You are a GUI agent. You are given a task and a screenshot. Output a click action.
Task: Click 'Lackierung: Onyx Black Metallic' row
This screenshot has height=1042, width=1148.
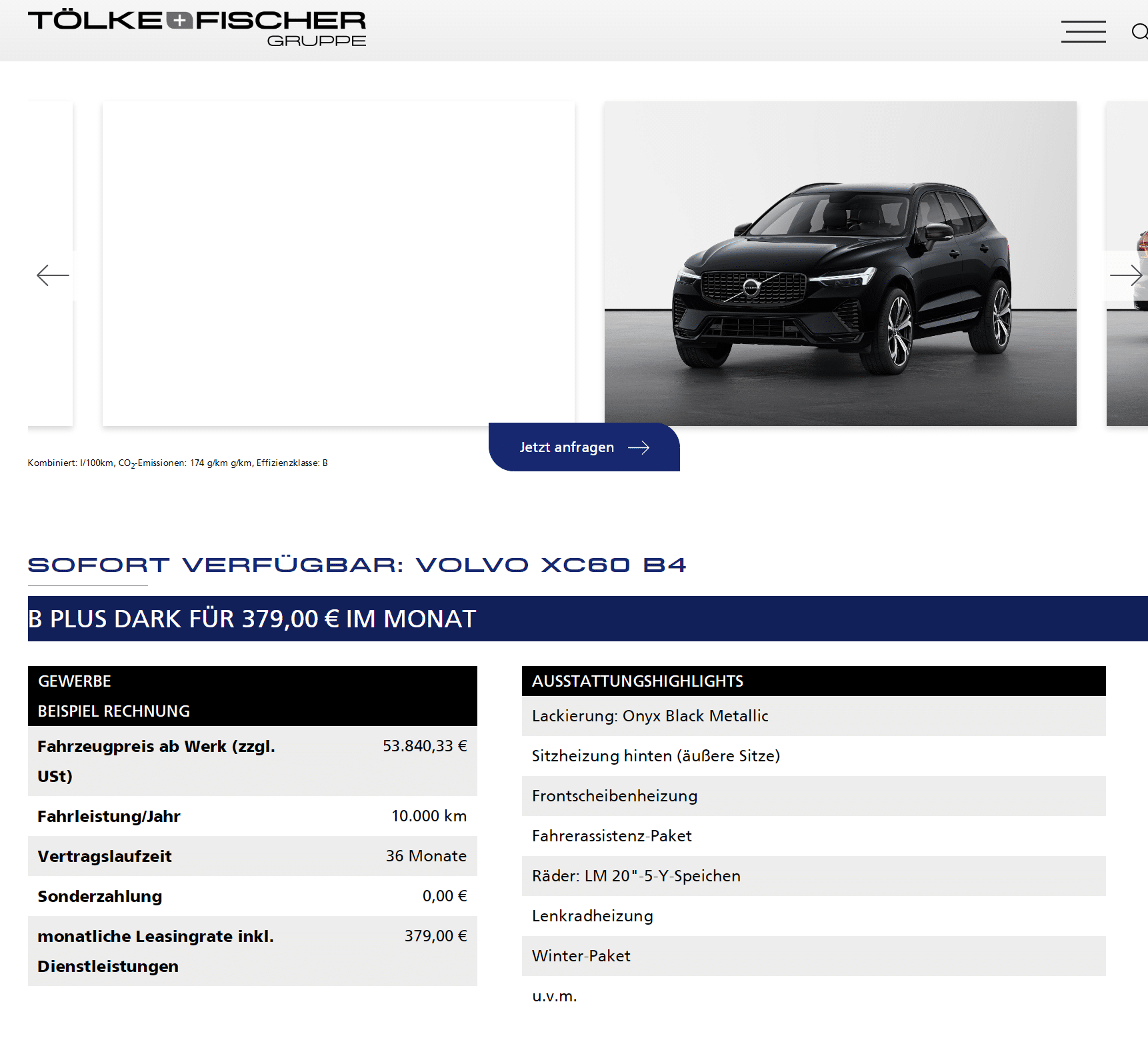814,716
